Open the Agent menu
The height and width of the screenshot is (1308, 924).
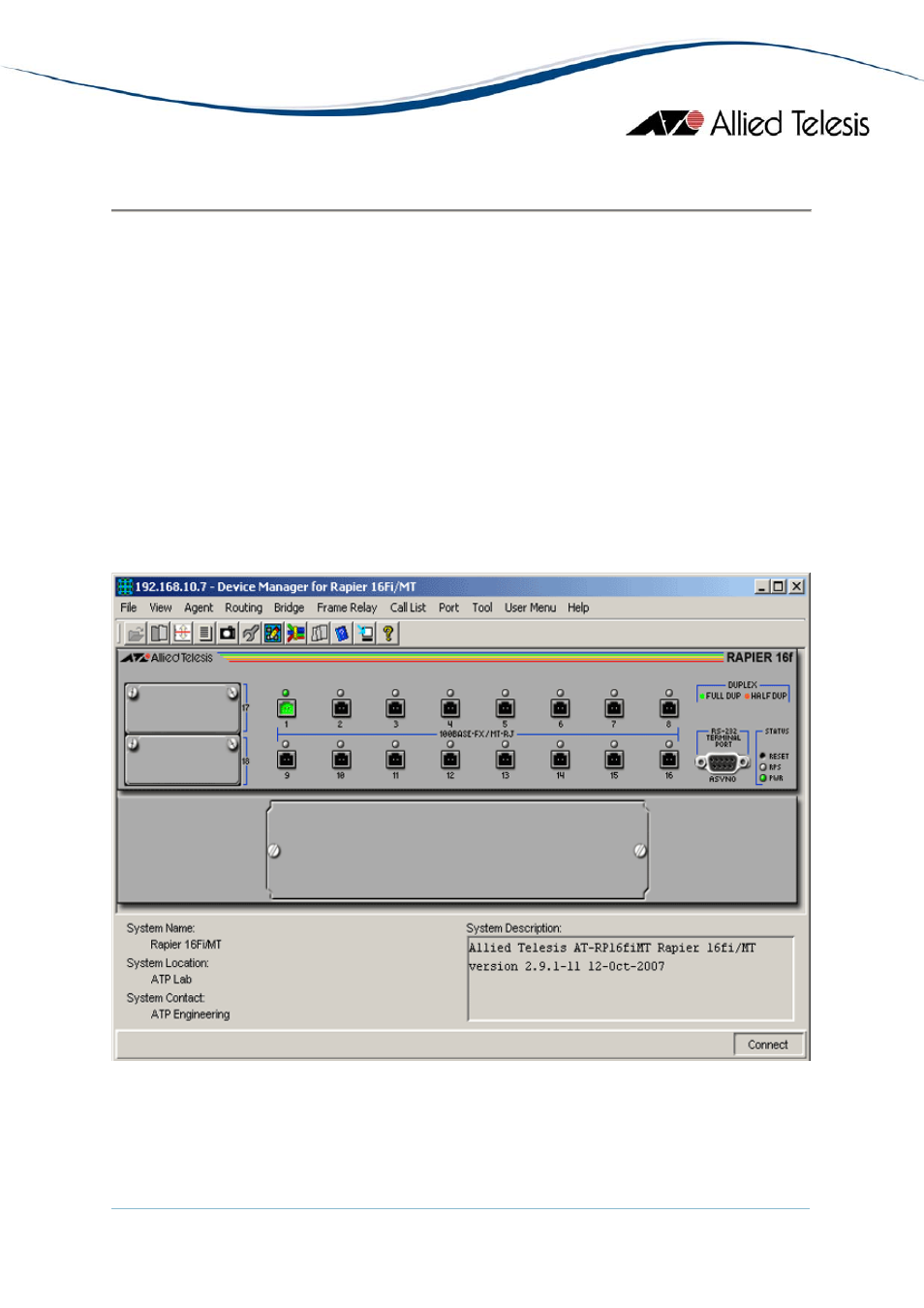point(199,607)
